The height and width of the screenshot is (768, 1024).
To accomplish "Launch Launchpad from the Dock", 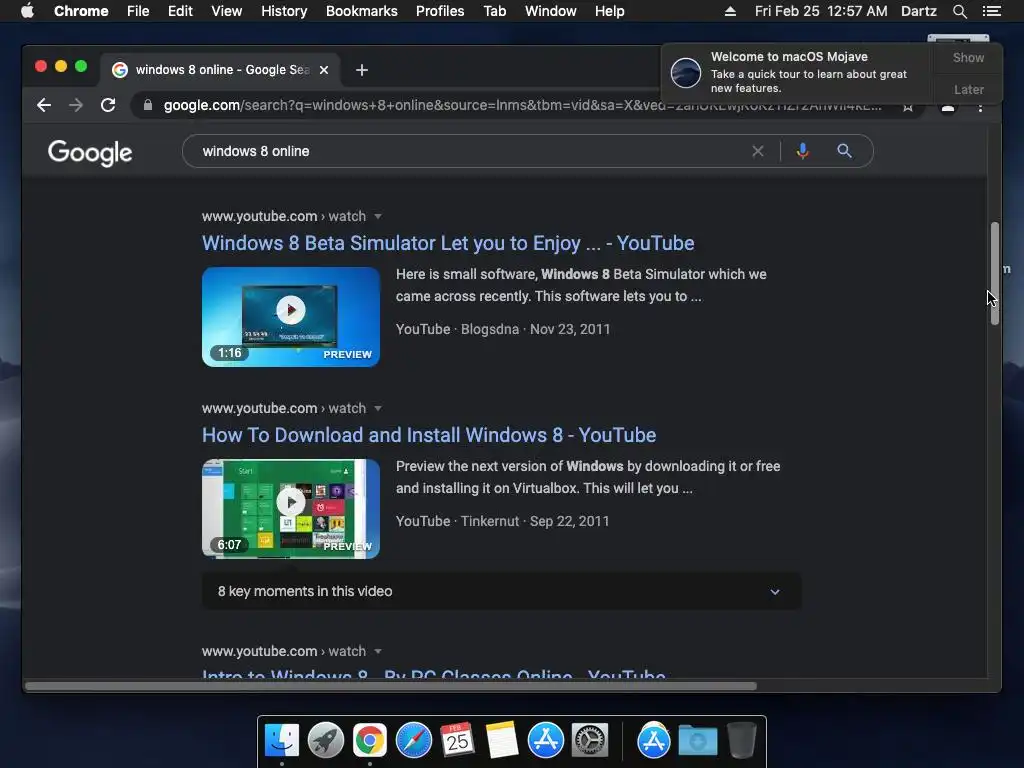I will click(326, 741).
